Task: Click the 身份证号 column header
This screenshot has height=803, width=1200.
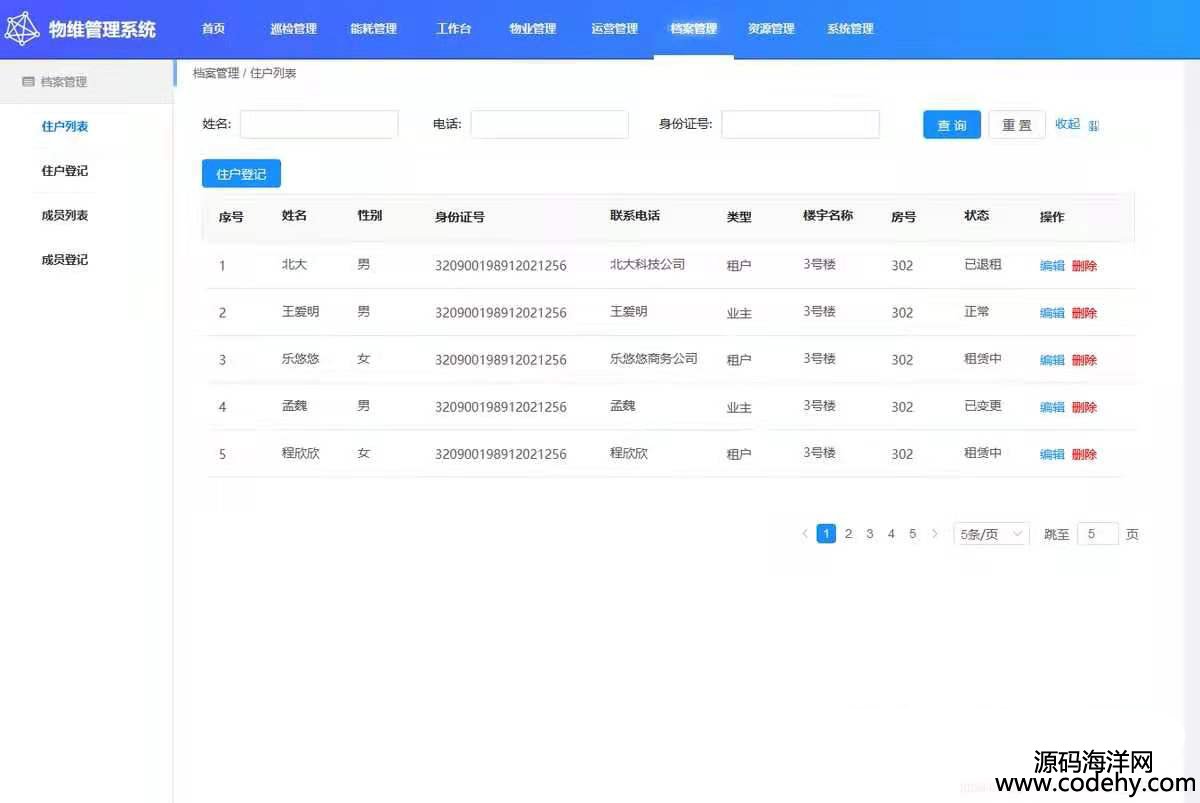Action: tap(460, 217)
